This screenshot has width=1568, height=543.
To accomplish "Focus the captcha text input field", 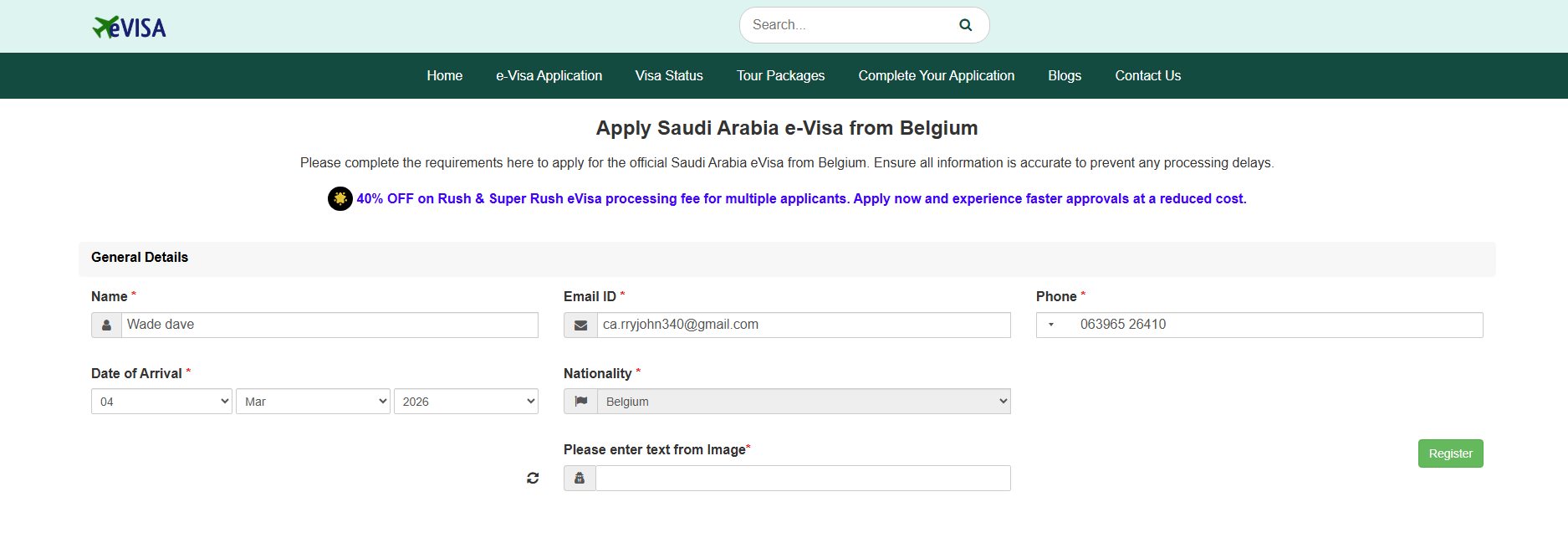I will click(802, 479).
